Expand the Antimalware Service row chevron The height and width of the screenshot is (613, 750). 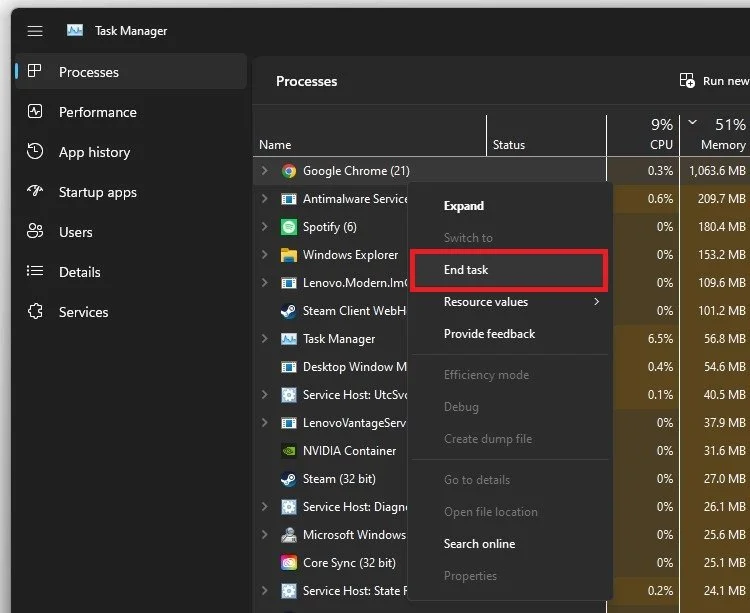264,198
